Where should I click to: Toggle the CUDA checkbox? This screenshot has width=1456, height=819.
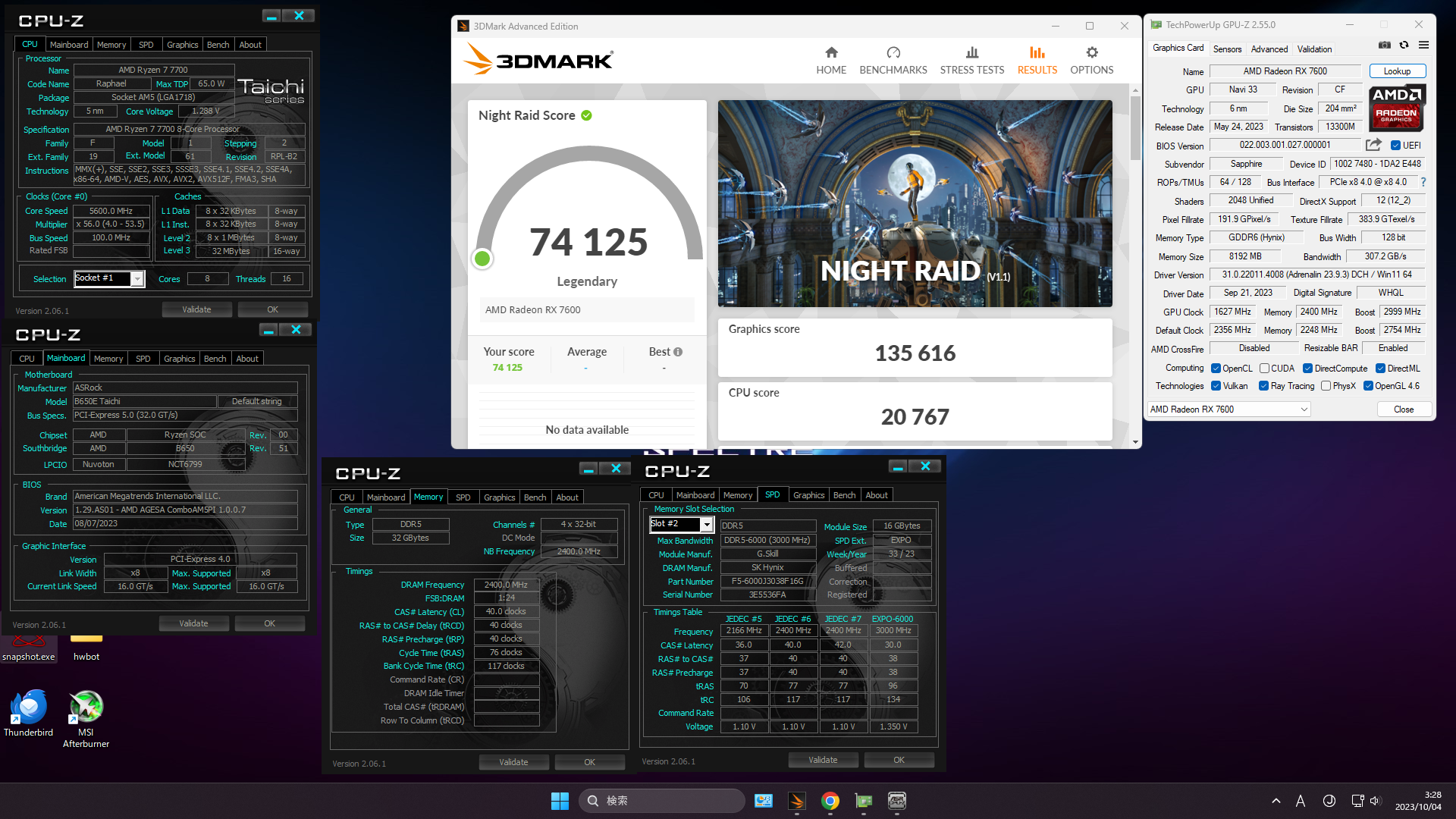coord(1264,369)
